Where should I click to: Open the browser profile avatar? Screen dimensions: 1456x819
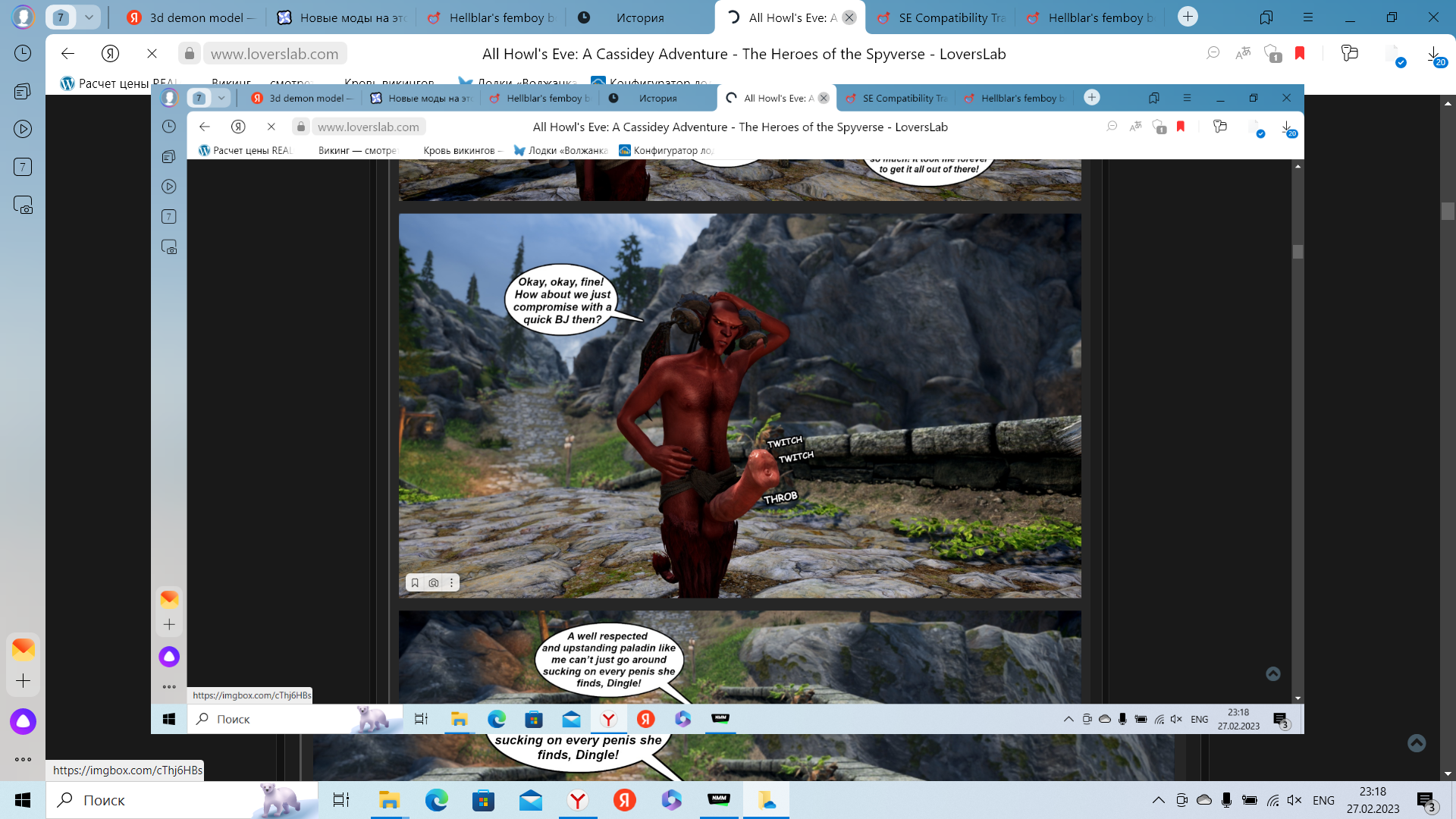tap(23, 17)
